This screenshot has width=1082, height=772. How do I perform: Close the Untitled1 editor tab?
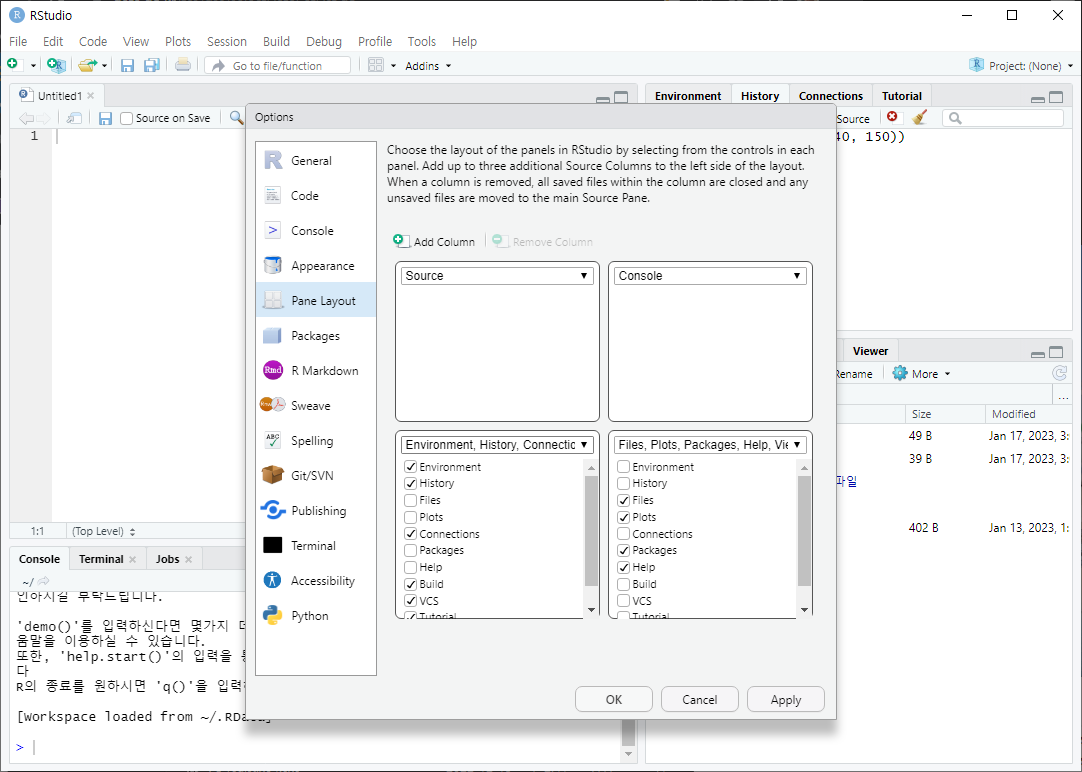(x=90, y=96)
